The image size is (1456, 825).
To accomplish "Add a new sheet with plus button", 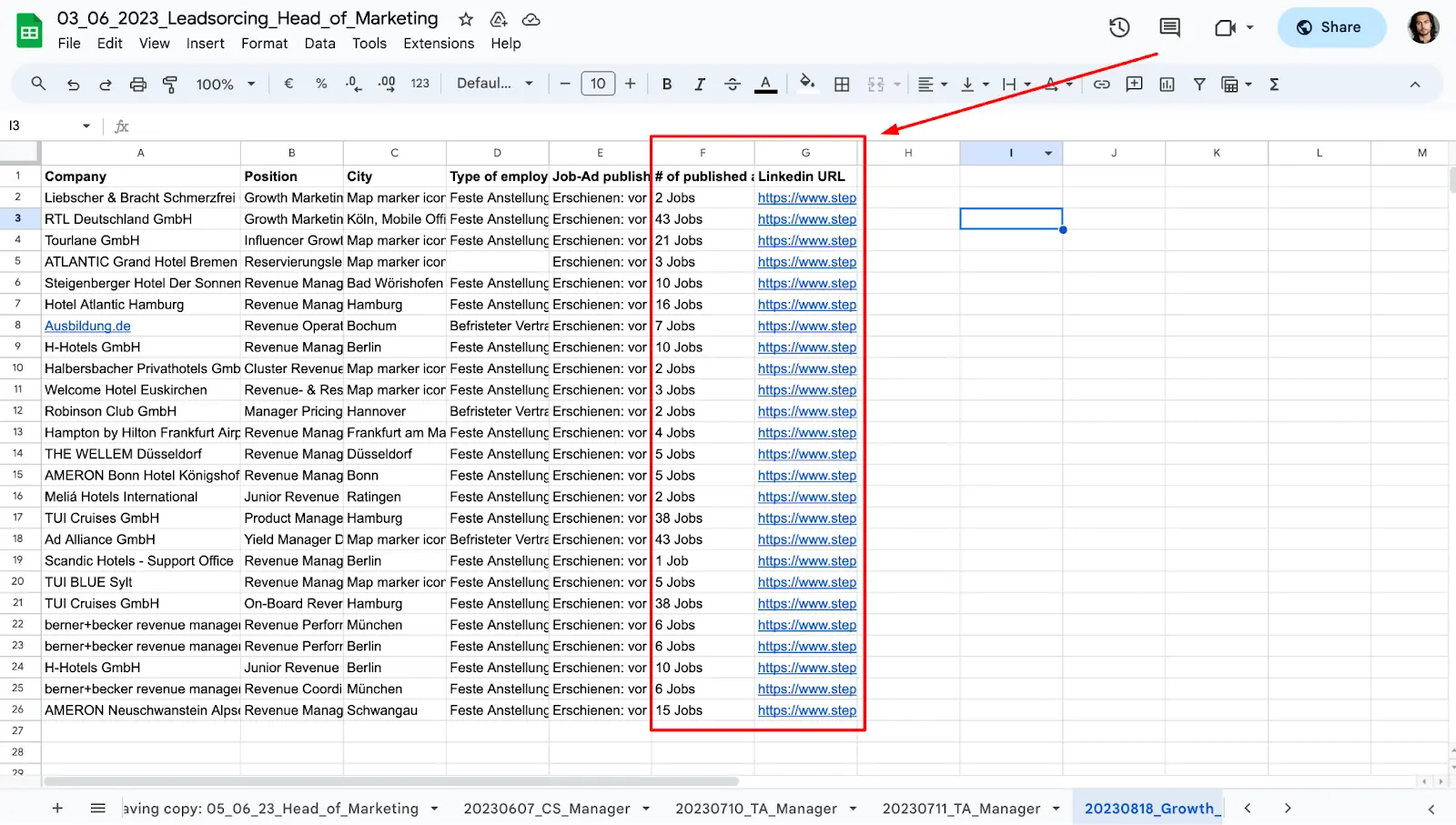I will [x=57, y=808].
